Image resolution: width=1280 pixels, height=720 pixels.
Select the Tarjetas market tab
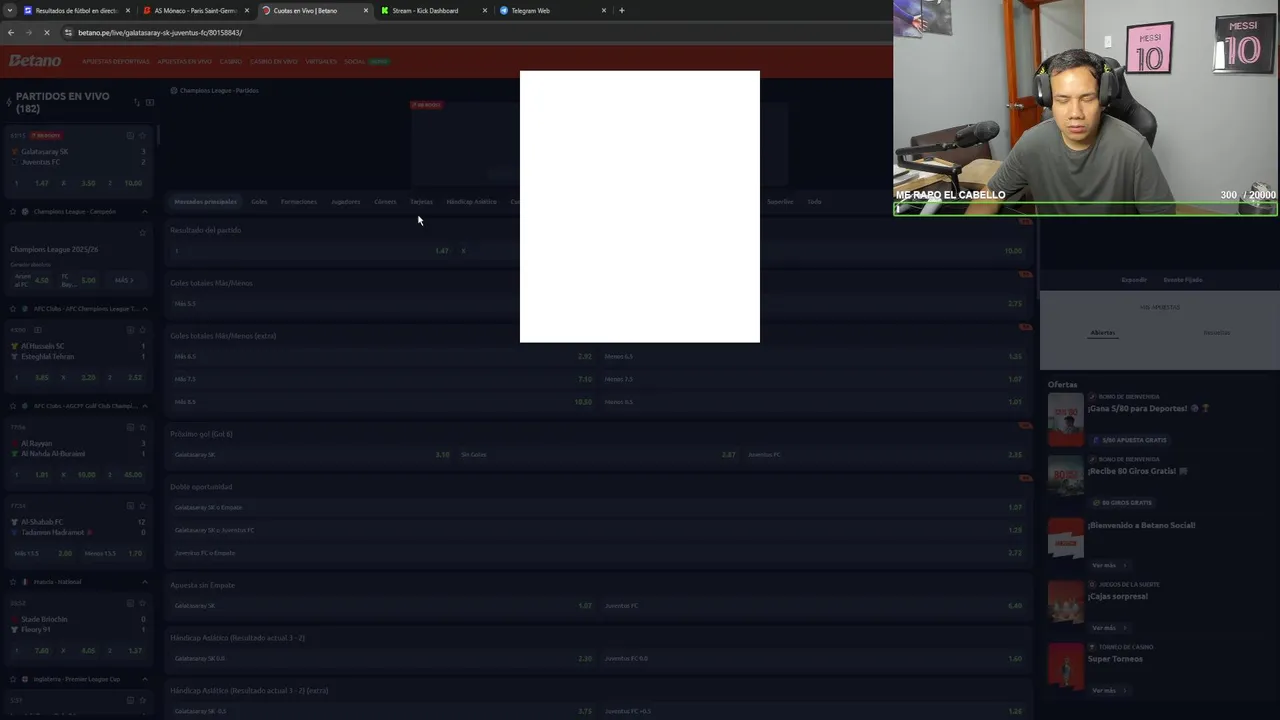[x=421, y=202]
